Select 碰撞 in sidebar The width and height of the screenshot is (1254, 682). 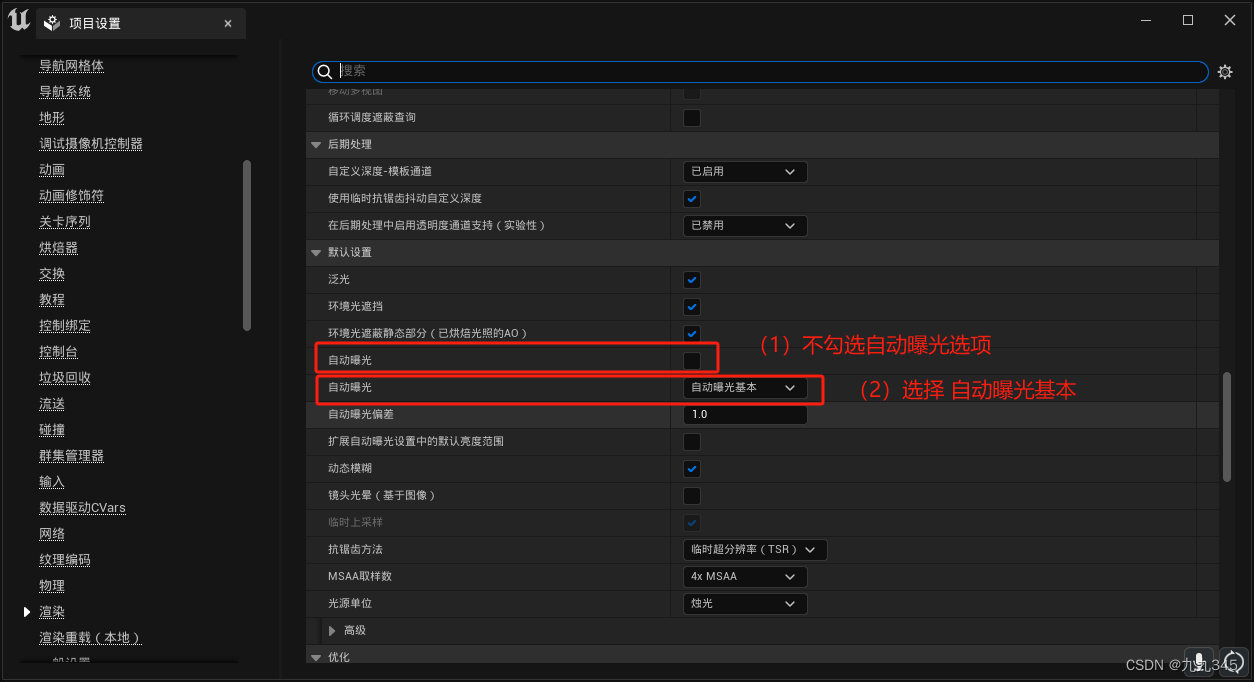coord(52,430)
